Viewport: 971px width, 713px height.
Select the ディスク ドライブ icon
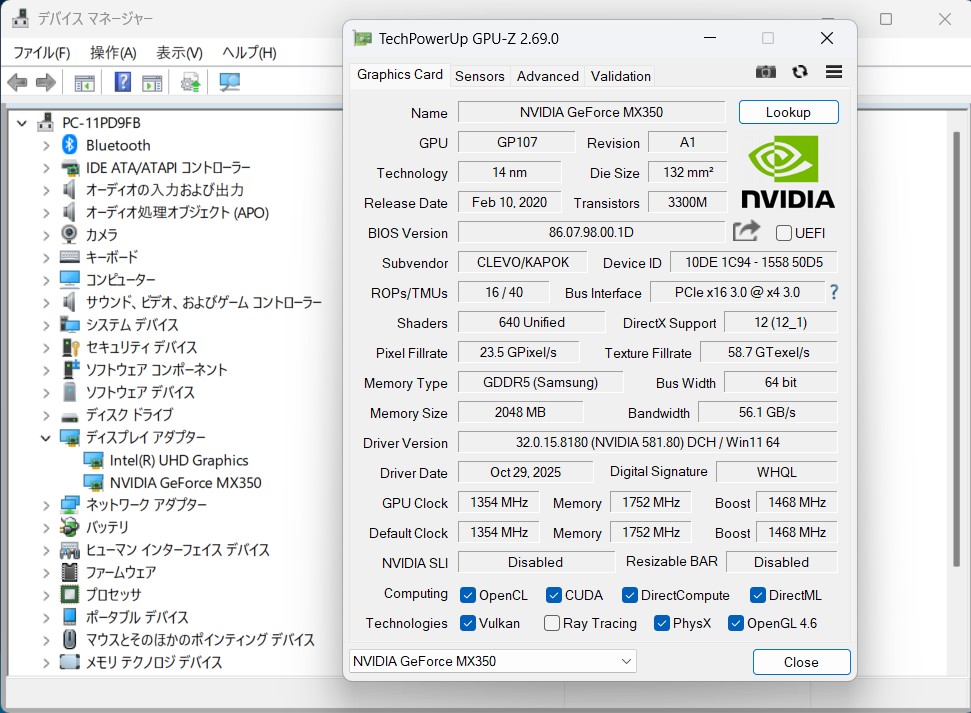tap(69, 416)
